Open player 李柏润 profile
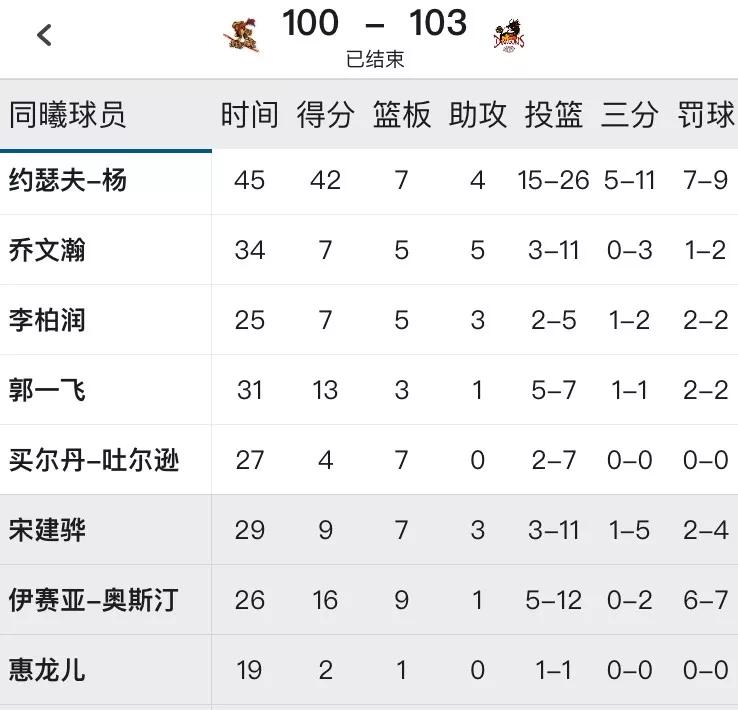Image resolution: width=738 pixels, height=710 pixels. point(47,320)
